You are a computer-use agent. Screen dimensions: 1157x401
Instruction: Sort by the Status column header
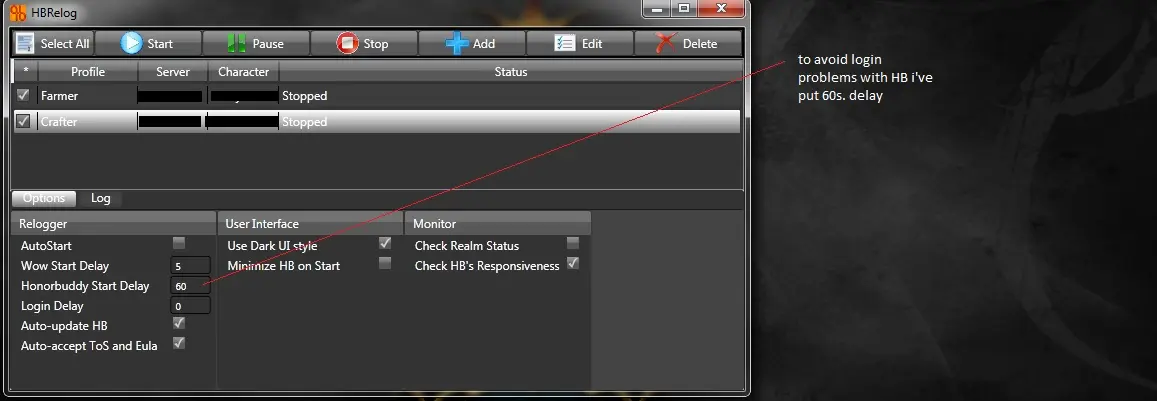pos(511,72)
